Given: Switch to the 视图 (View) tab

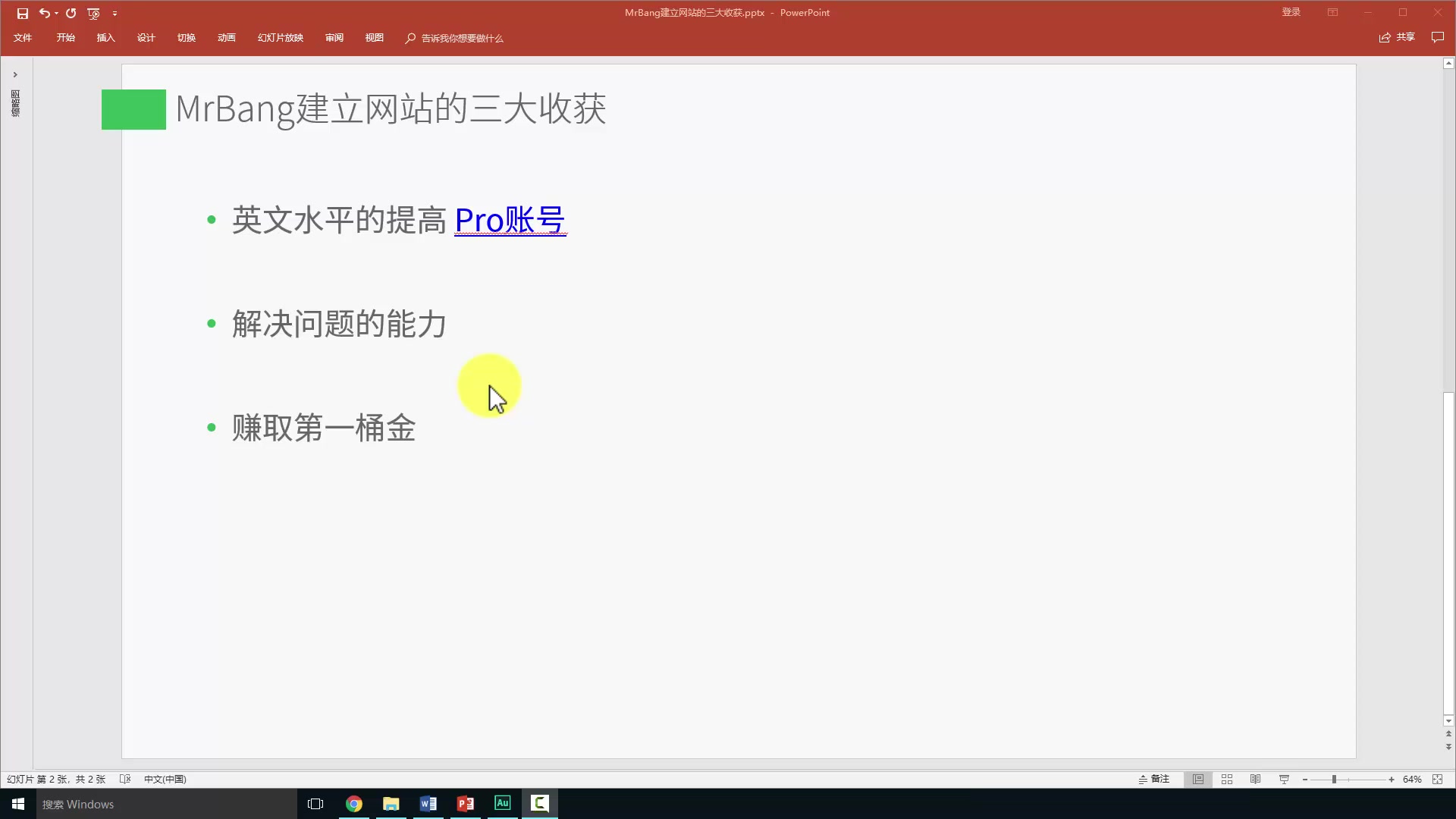Looking at the screenshot, I should pos(374,37).
